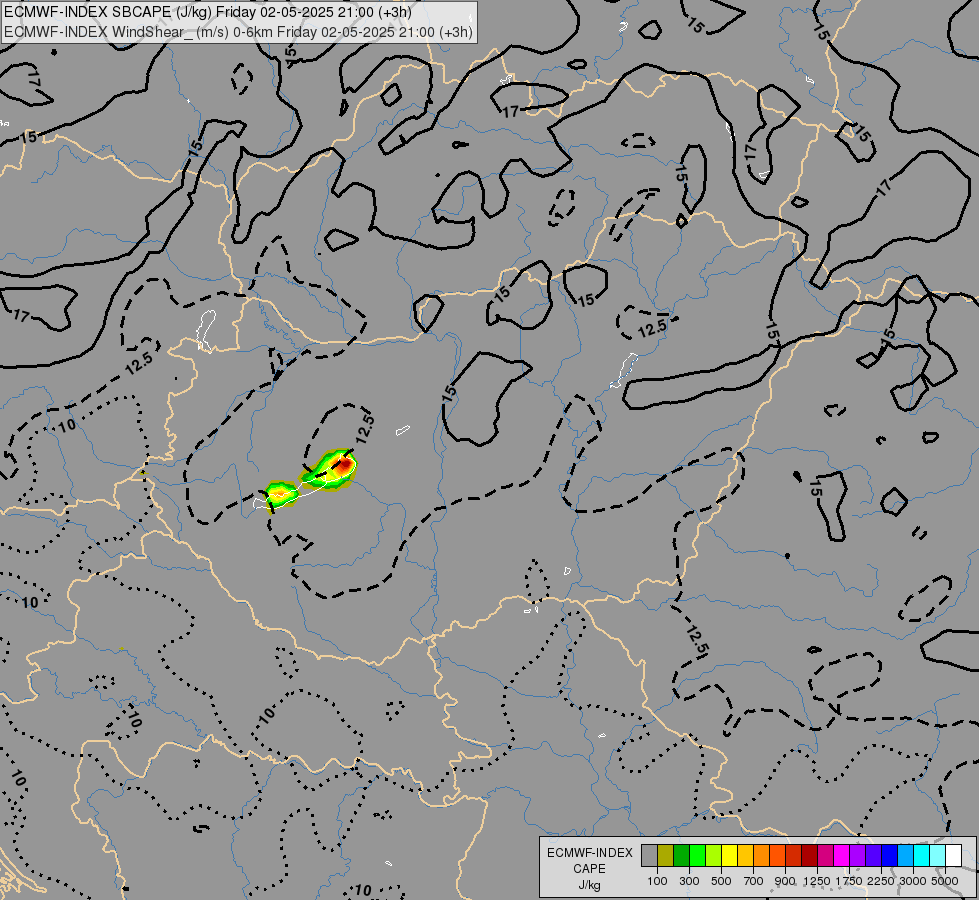Select the pale cyan swatch beside white
The height and width of the screenshot is (900, 979).
pyautogui.click(x=938, y=856)
